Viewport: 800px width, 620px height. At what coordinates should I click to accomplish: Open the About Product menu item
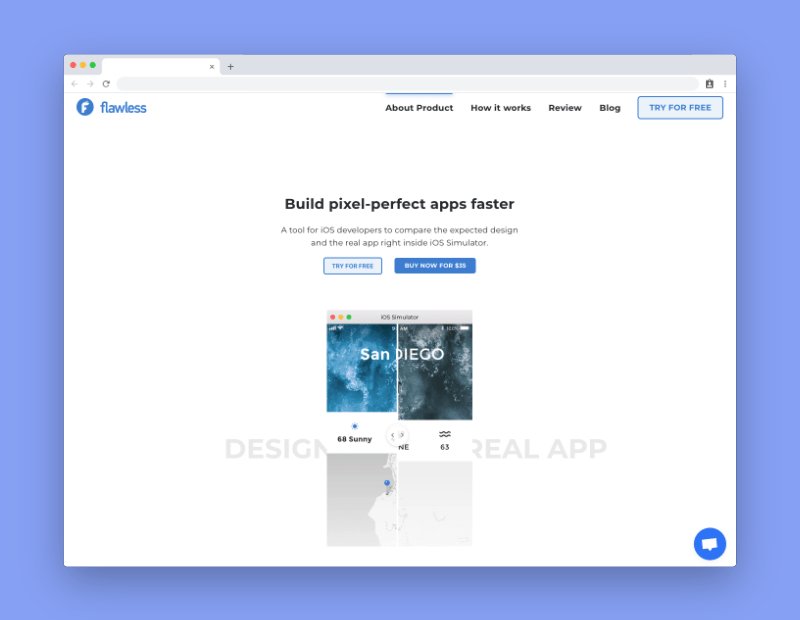pos(419,108)
